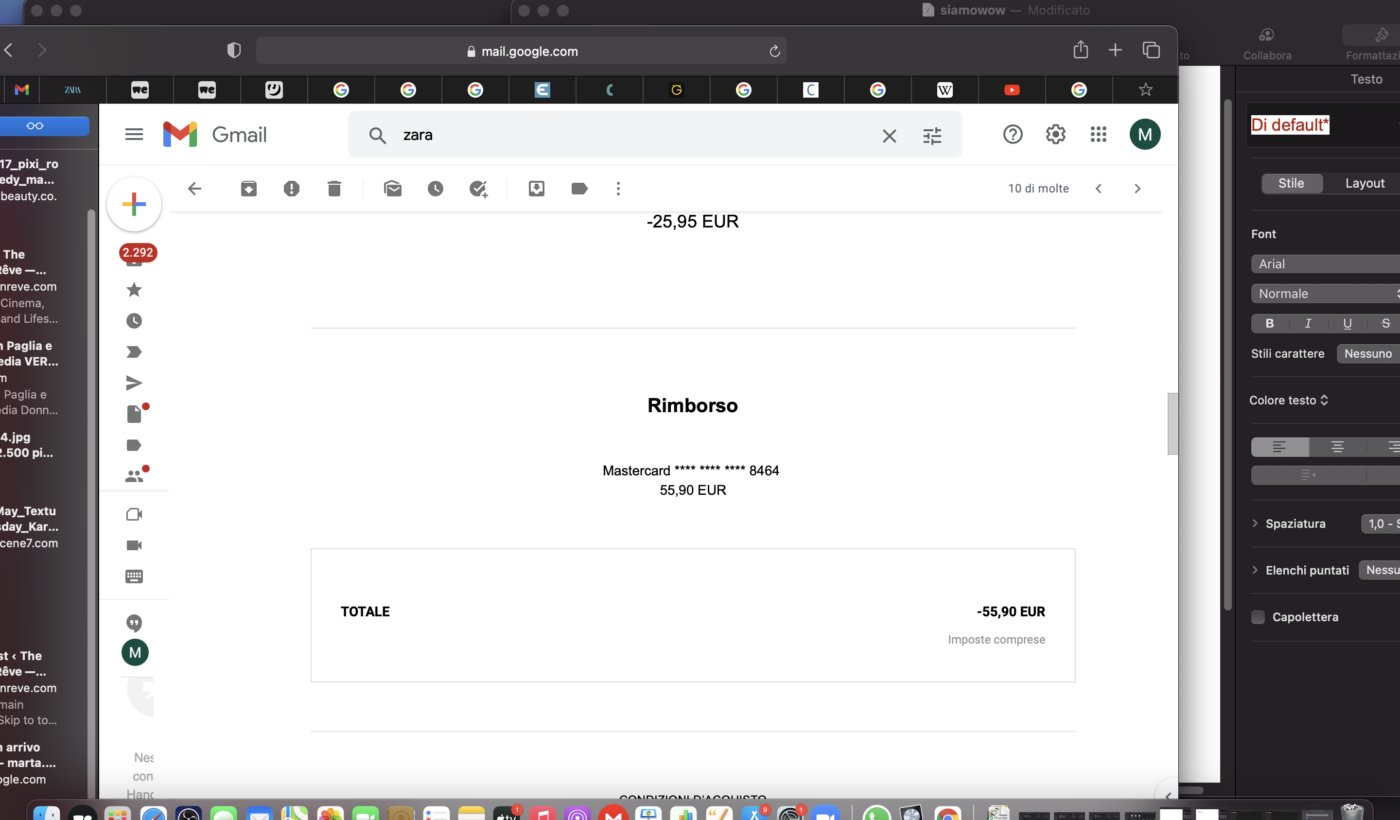Open the Di default paragraph style menu
The image size is (1400, 820).
point(1322,125)
